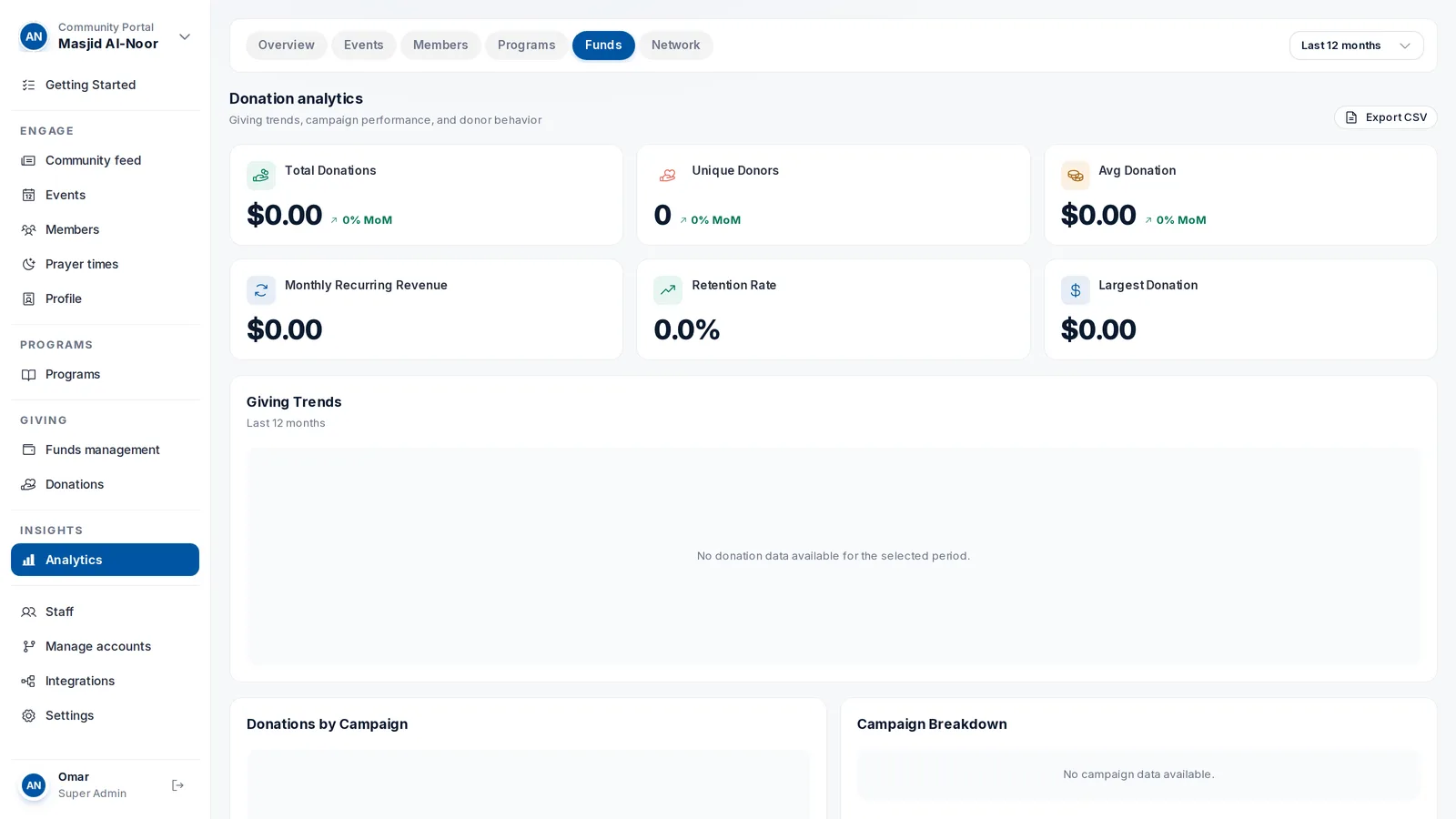
Task: Click 'No donation data available' message
Action: click(833, 556)
